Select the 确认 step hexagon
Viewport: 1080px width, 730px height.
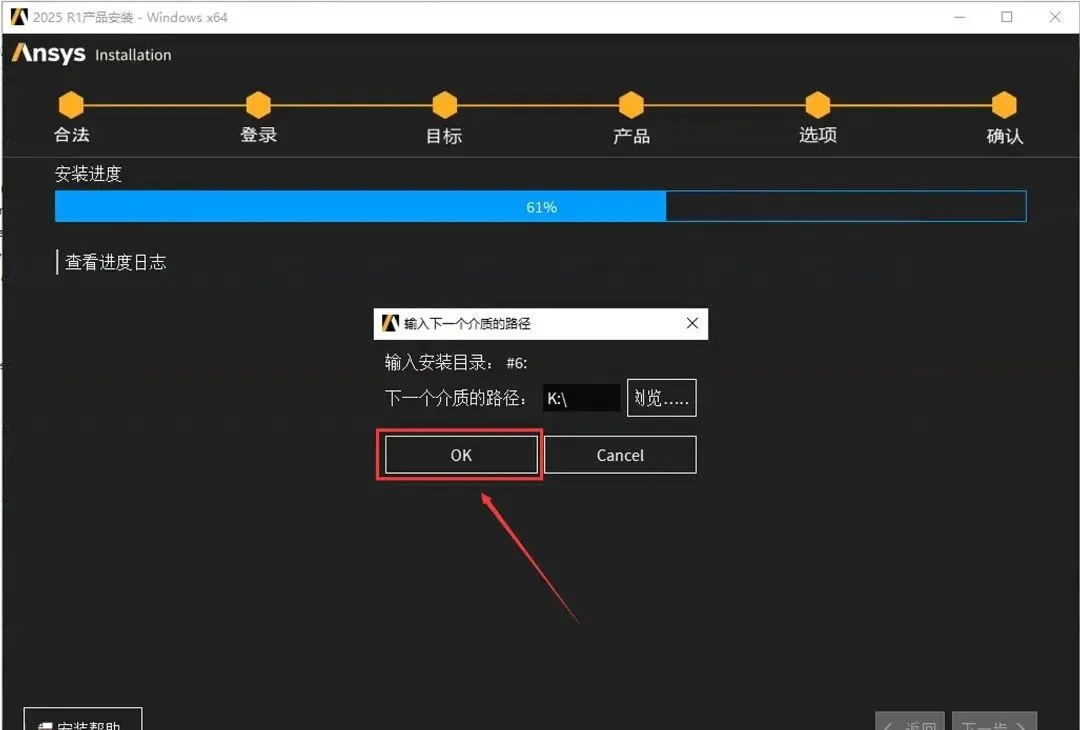click(1004, 105)
